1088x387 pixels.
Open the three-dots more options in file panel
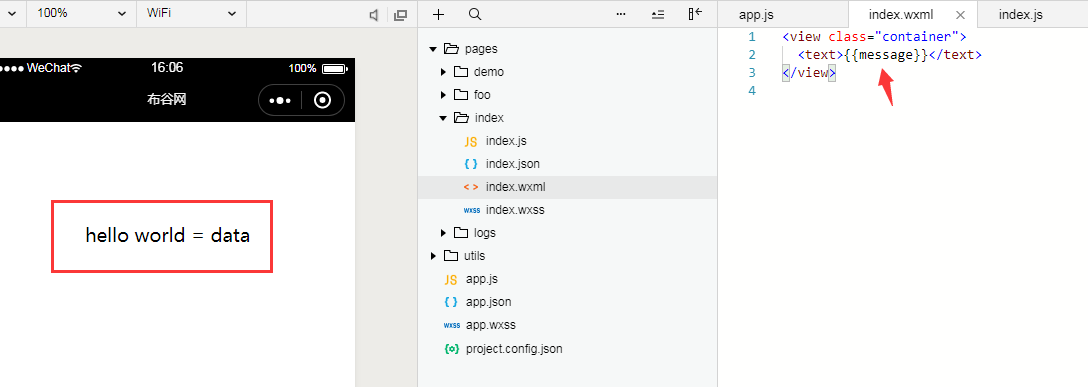[621, 14]
